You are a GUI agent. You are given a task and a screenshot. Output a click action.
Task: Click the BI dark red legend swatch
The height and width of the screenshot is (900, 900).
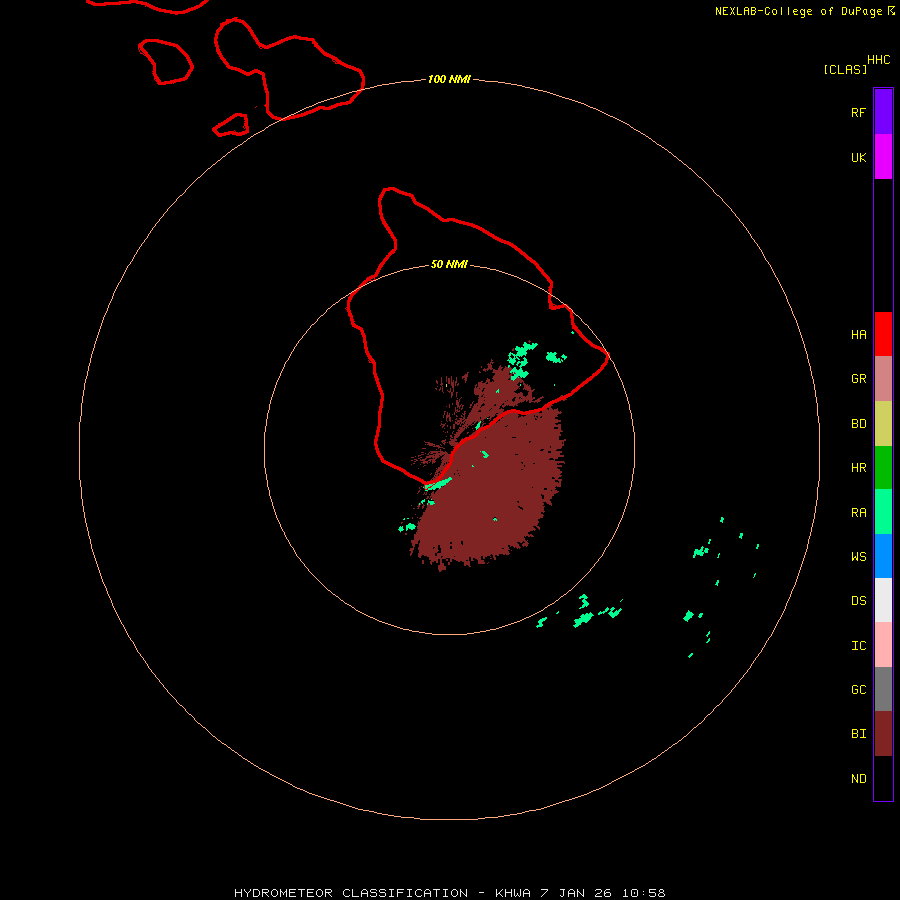(x=883, y=734)
